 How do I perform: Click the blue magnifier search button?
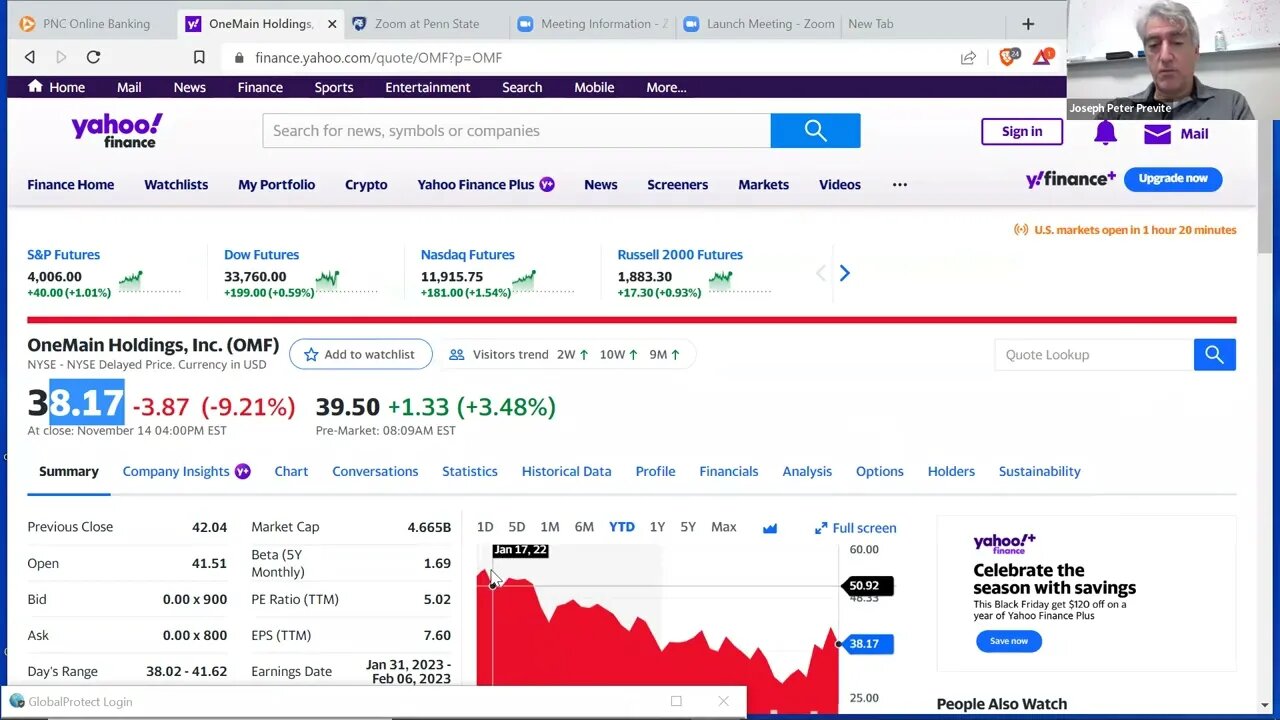tap(815, 131)
